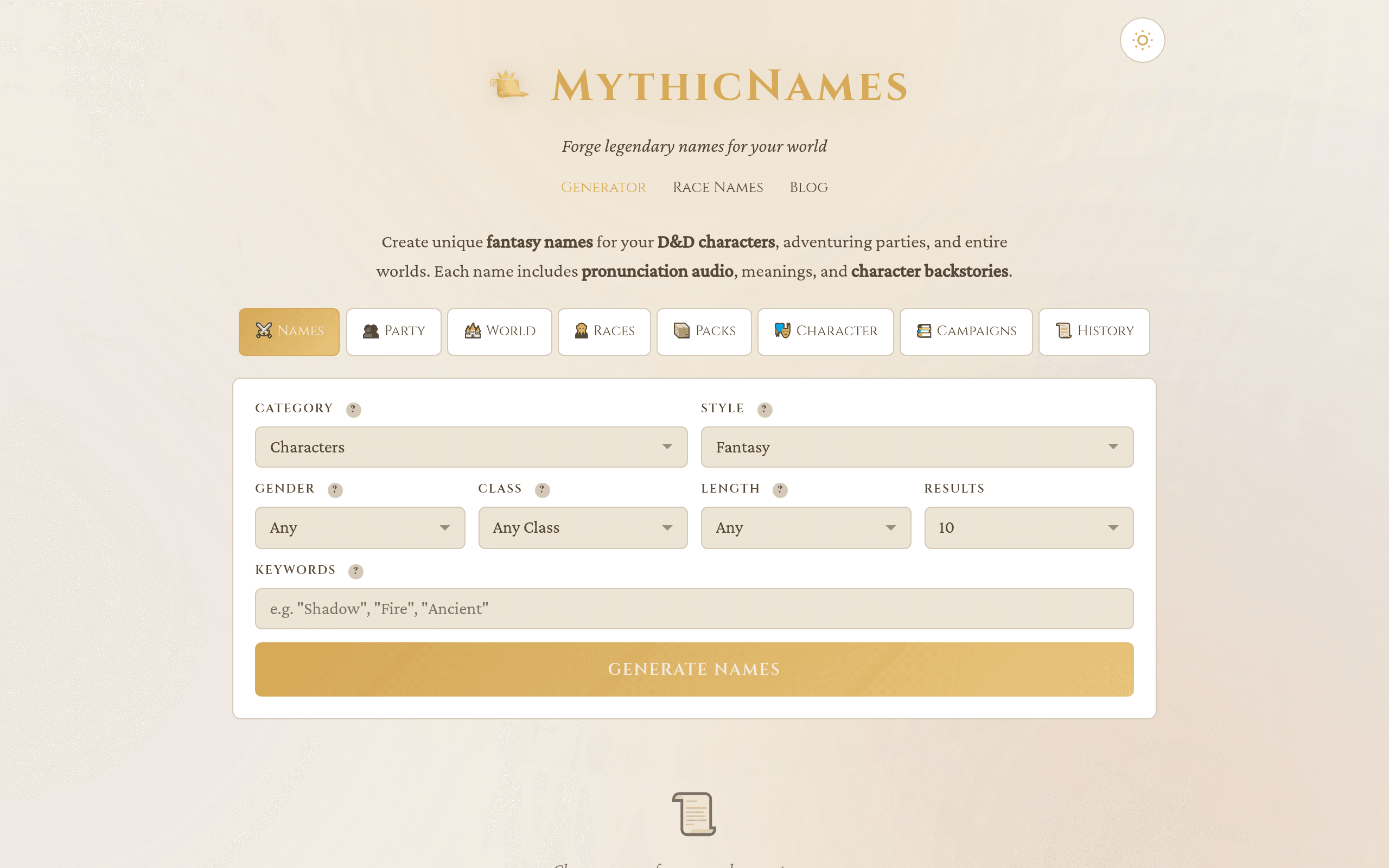1389x868 pixels.
Task: Change the Results count dropdown
Action: point(1028,527)
